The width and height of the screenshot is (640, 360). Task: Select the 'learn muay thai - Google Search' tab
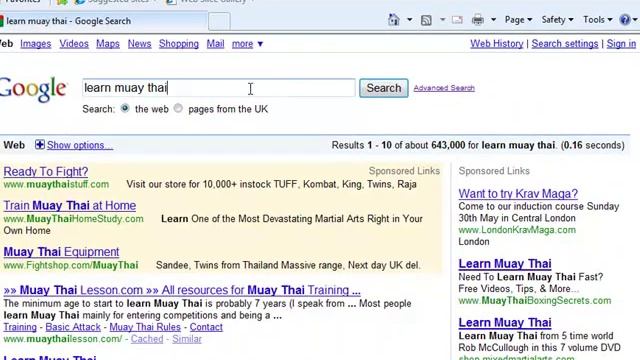click(102, 21)
